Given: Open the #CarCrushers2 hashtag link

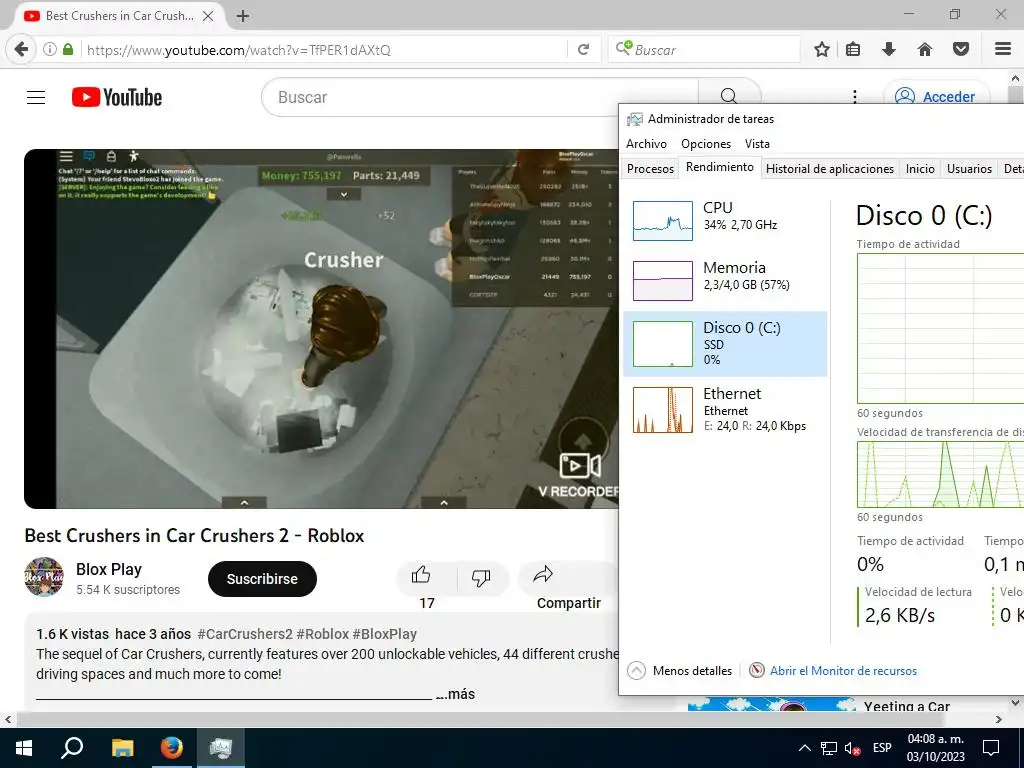Looking at the screenshot, I should point(245,634).
